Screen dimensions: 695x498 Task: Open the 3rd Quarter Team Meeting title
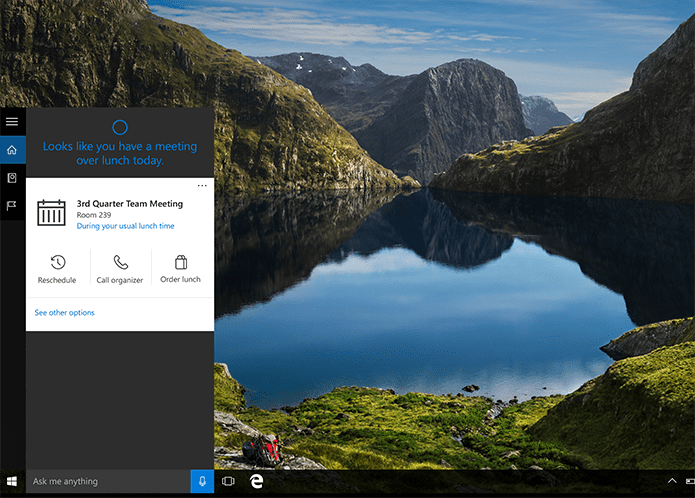point(130,204)
